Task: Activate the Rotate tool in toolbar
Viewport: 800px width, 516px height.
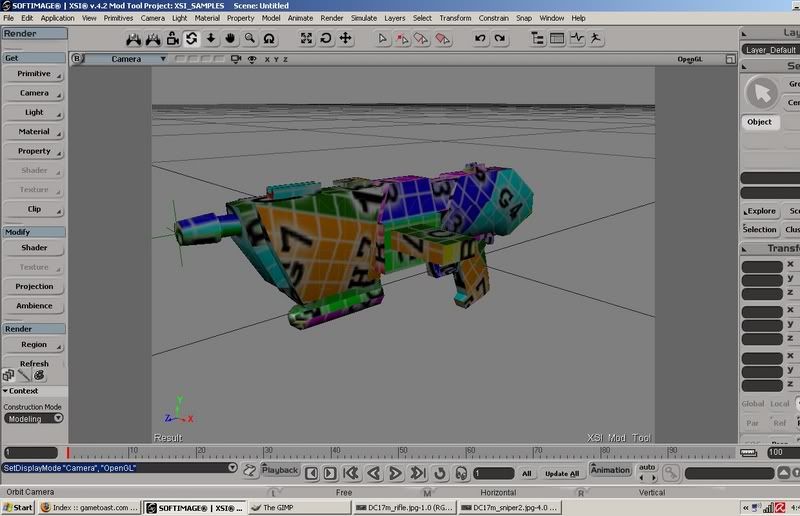Action: pos(326,38)
